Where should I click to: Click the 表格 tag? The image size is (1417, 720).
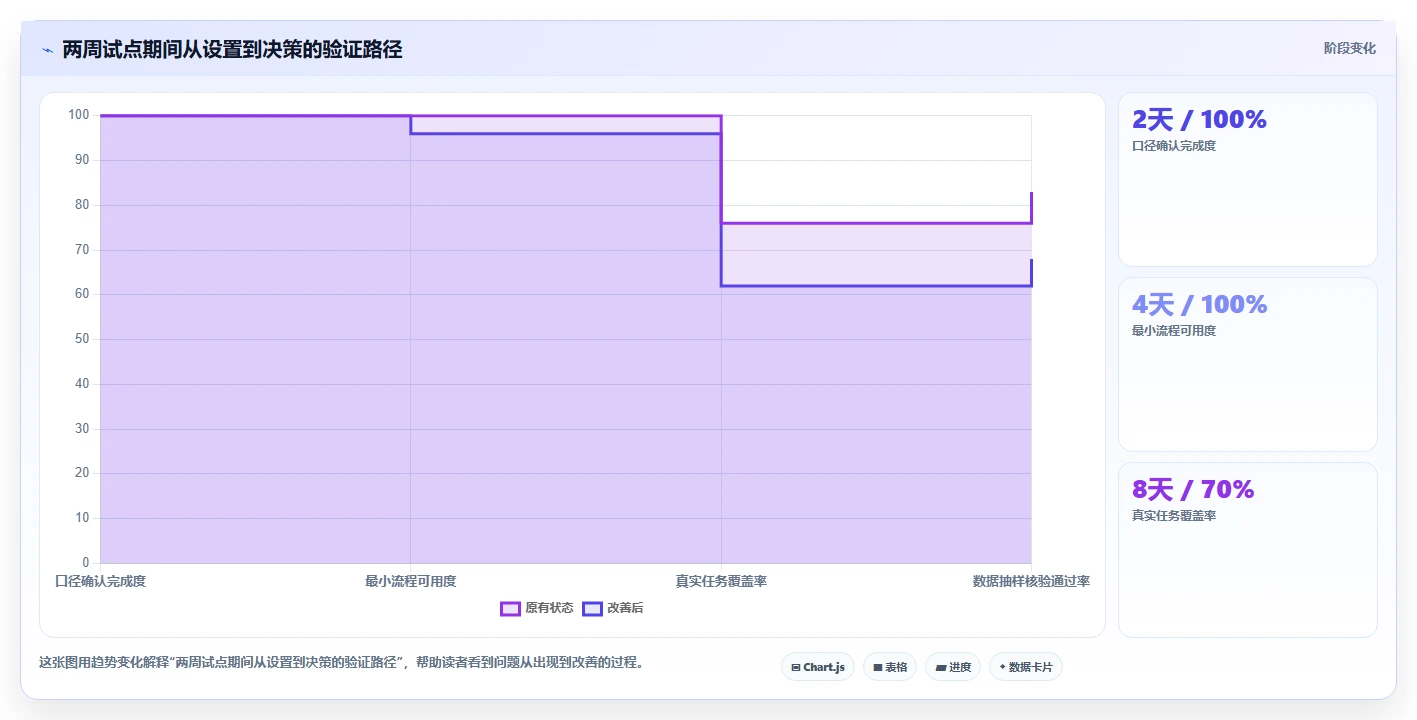pos(890,667)
